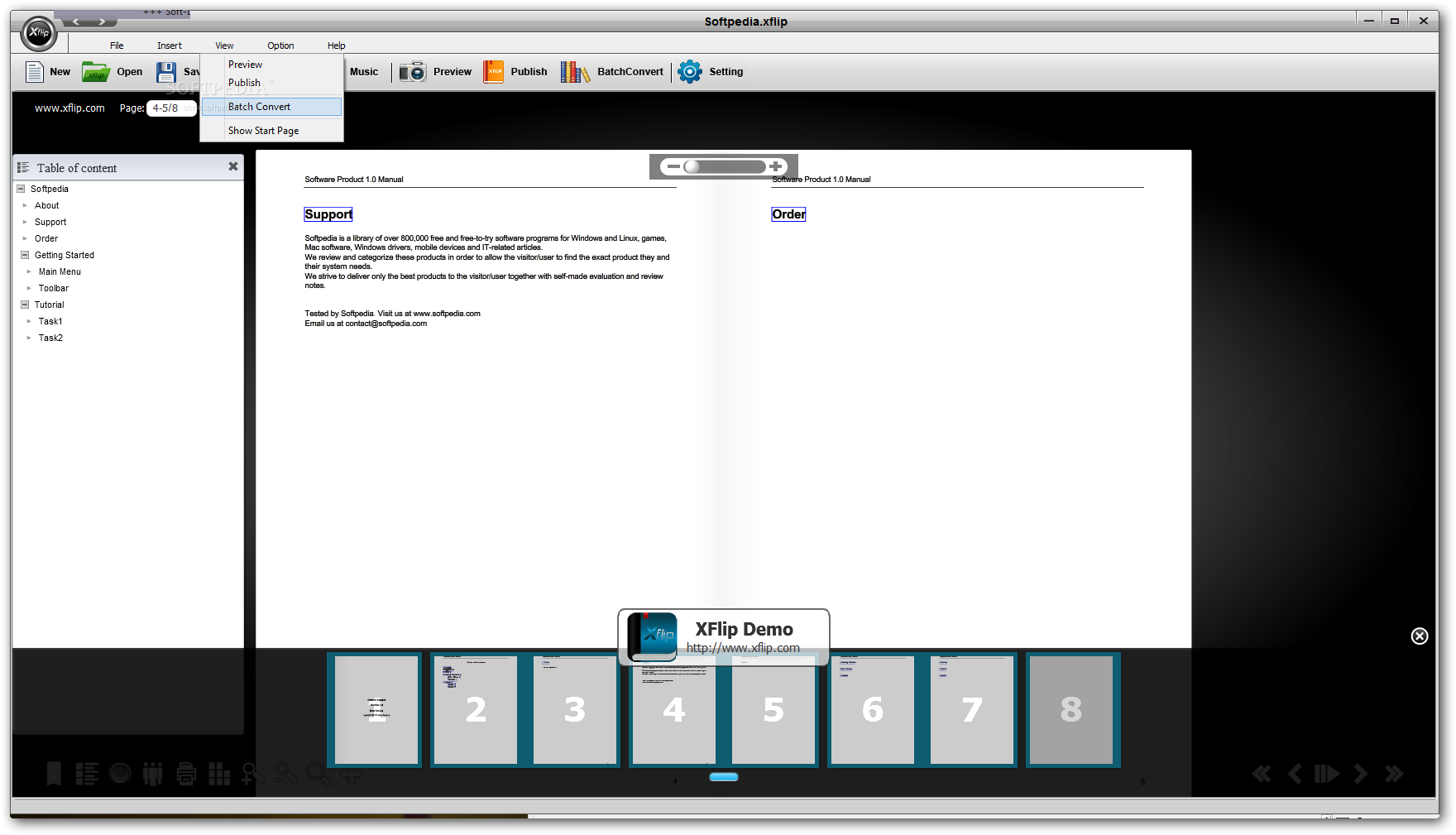Select Order in table of content

[46, 238]
